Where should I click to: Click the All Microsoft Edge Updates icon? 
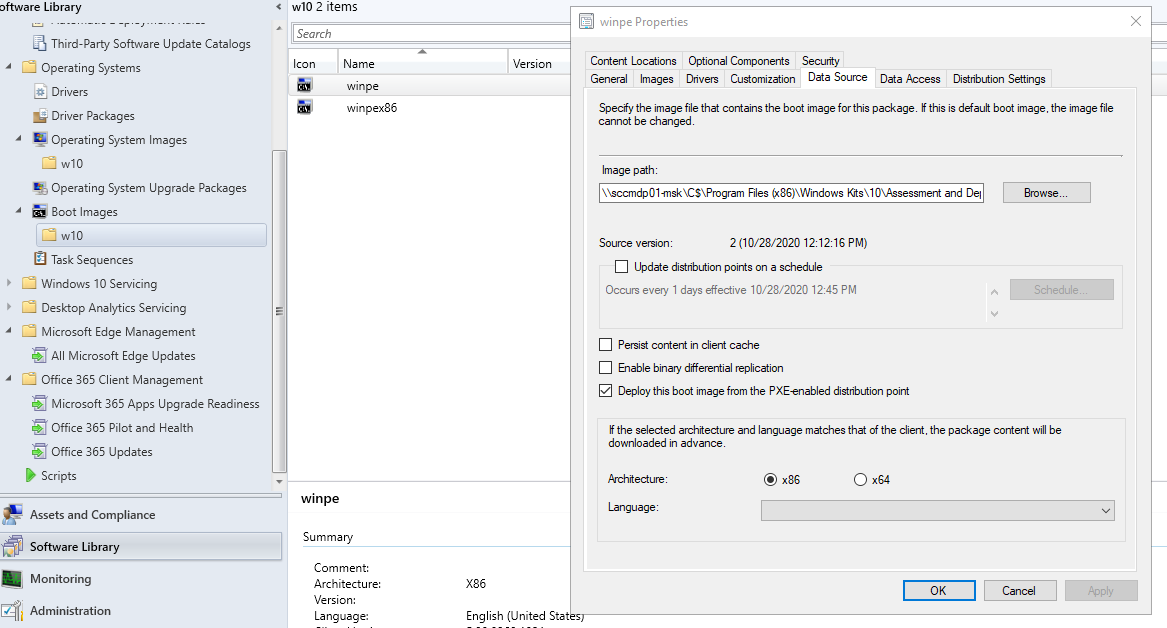(39, 356)
